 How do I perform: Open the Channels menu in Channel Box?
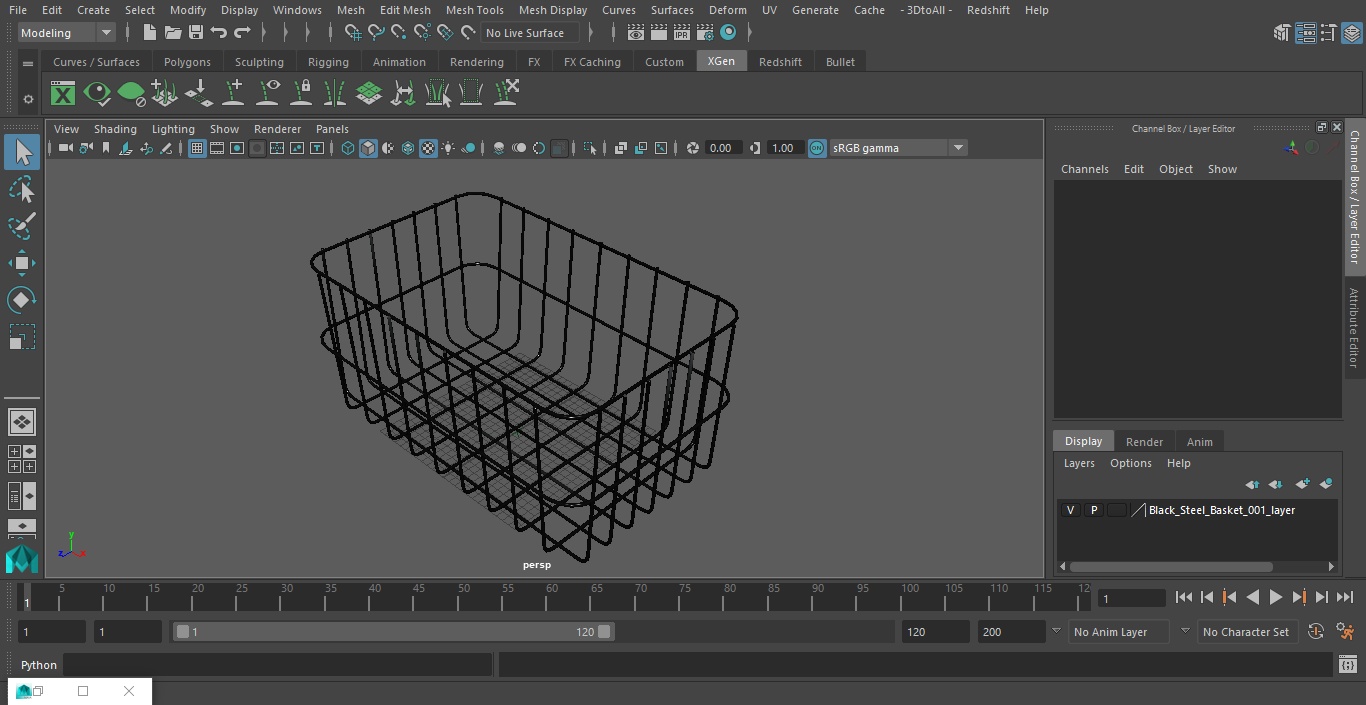pos(1084,169)
